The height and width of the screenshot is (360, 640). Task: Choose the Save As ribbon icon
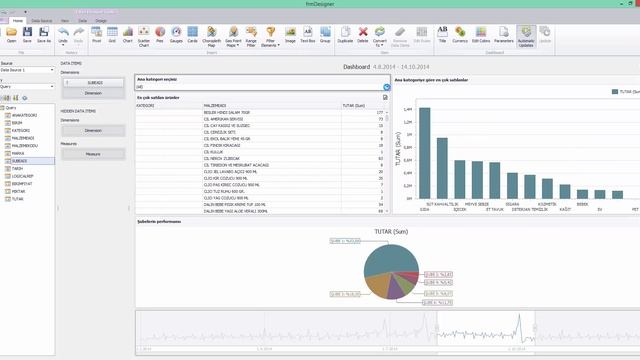coord(44,34)
